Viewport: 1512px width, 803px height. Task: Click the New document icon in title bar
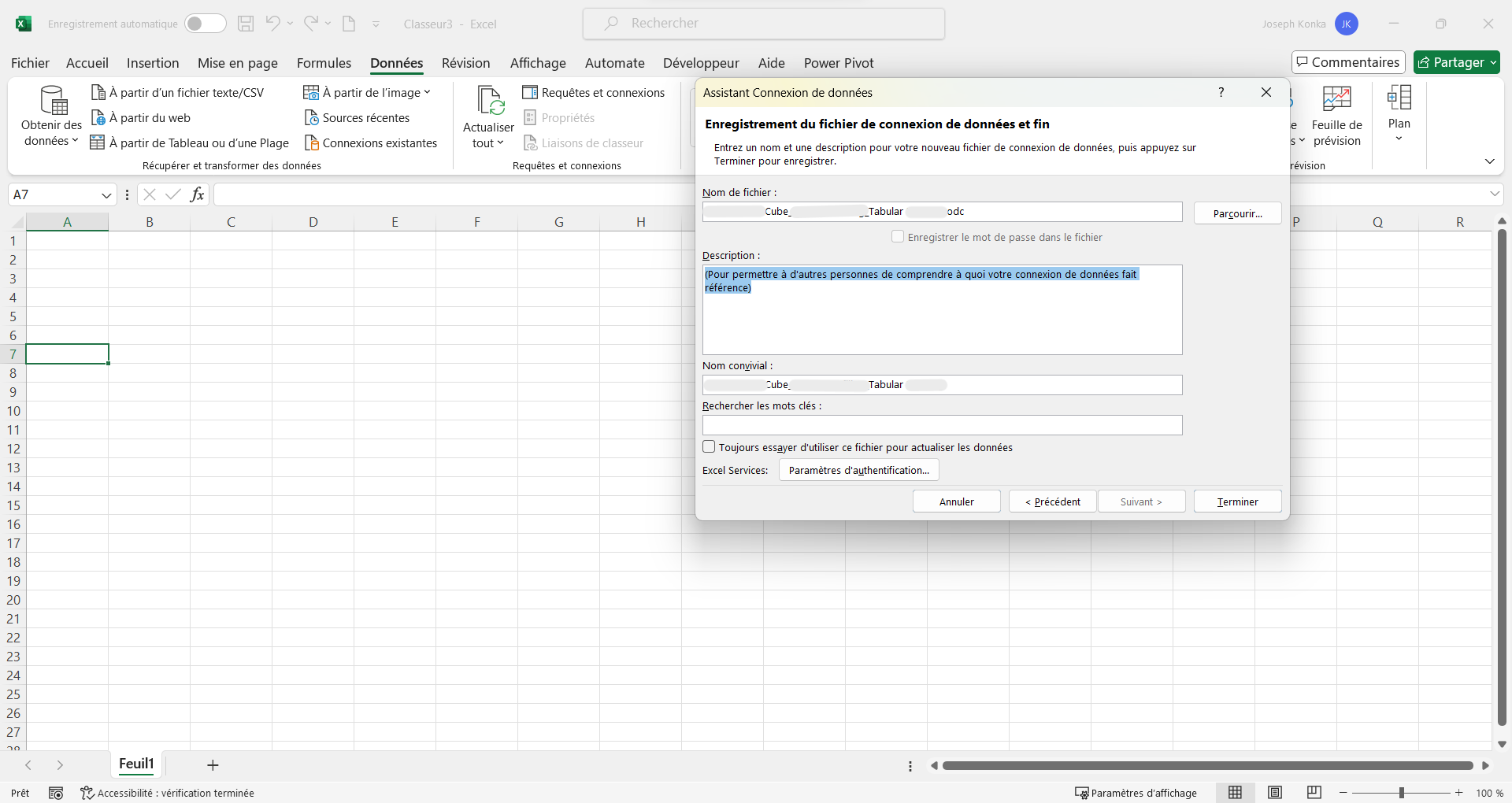[x=349, y=24]
